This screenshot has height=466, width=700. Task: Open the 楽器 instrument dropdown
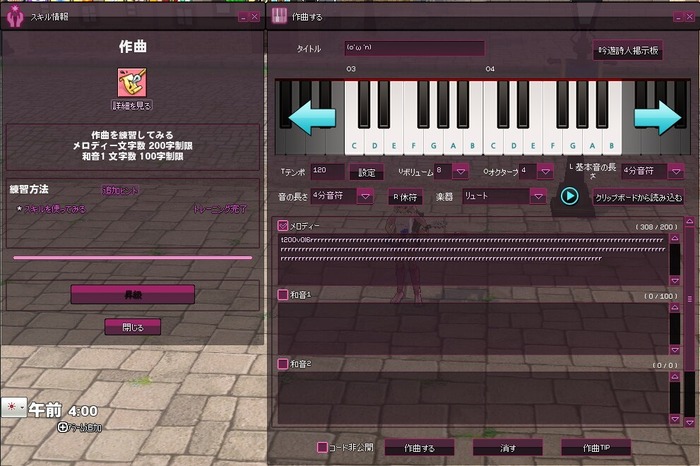point(538,196)
